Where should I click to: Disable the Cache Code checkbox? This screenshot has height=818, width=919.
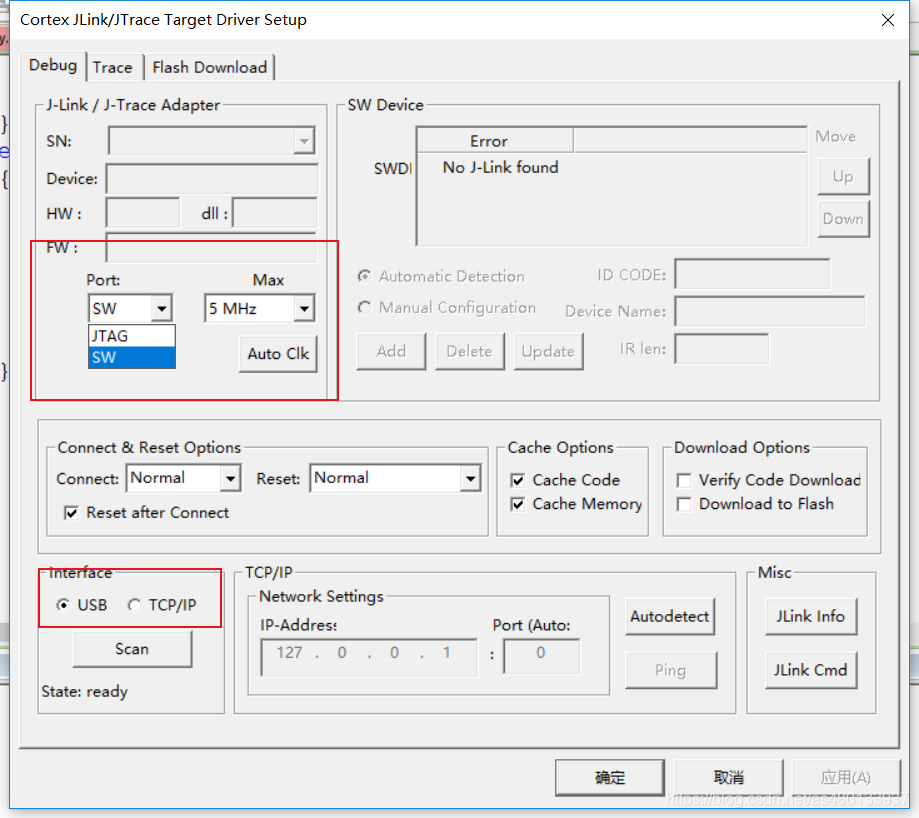click(x=518, y=480)
